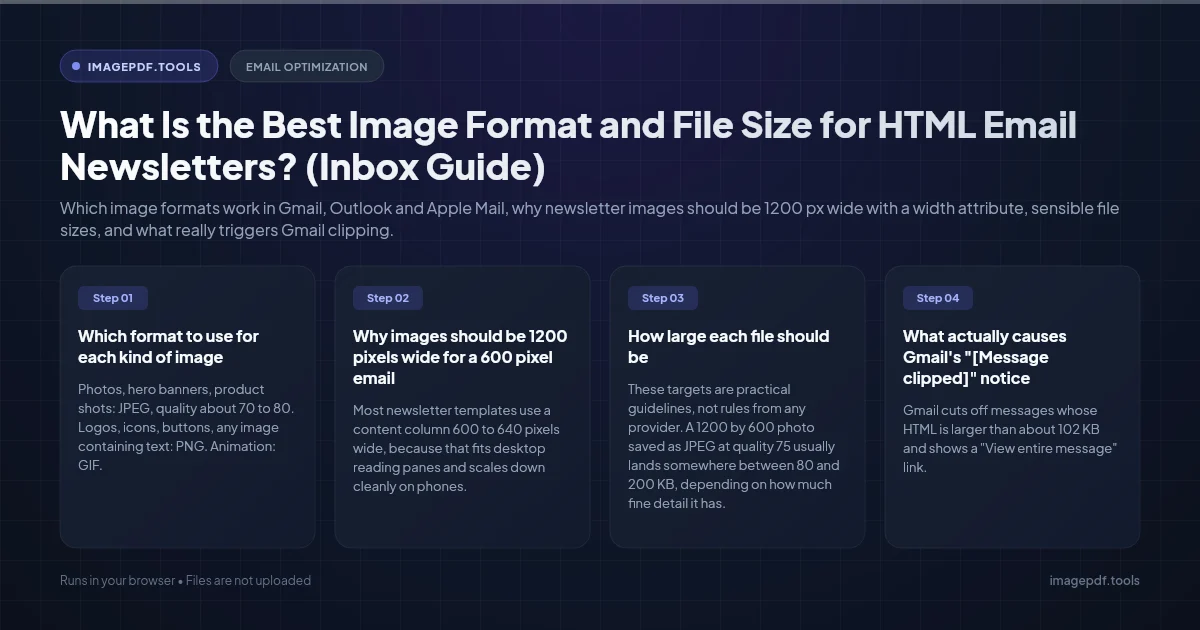Select the Step 01 label

pyautogui.click(x=113, y=298)
